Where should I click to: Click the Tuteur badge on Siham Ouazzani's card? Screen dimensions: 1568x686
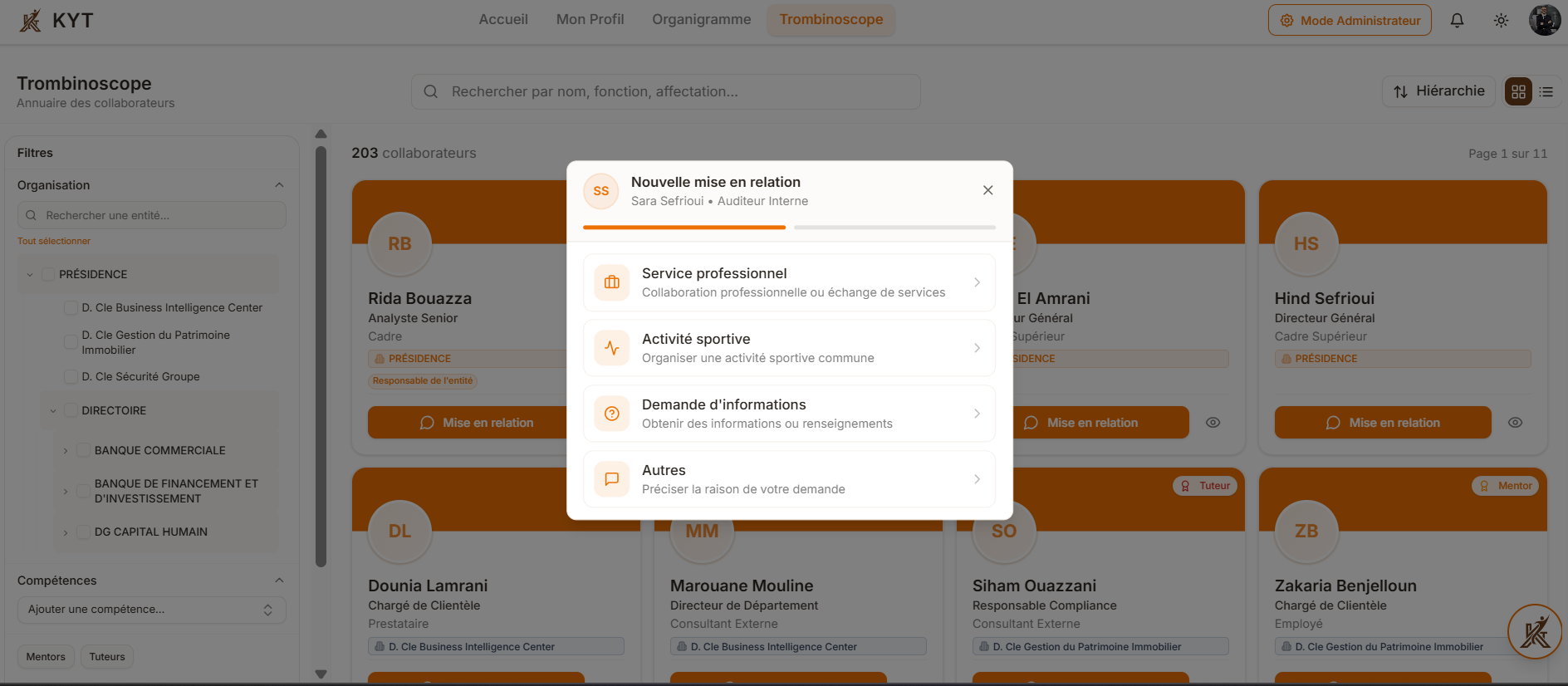(x=1205, y=486)
